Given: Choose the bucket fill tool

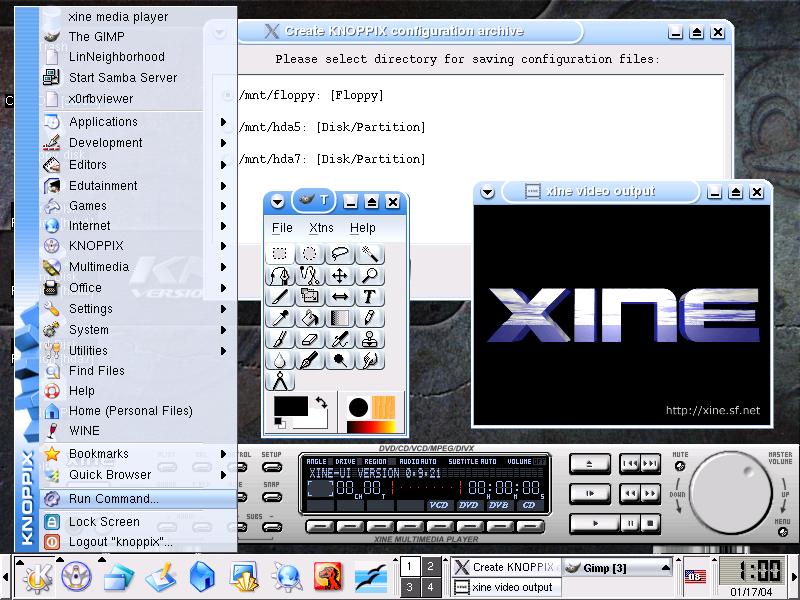Looking at the screenshot, I should [x=310, y=318].
